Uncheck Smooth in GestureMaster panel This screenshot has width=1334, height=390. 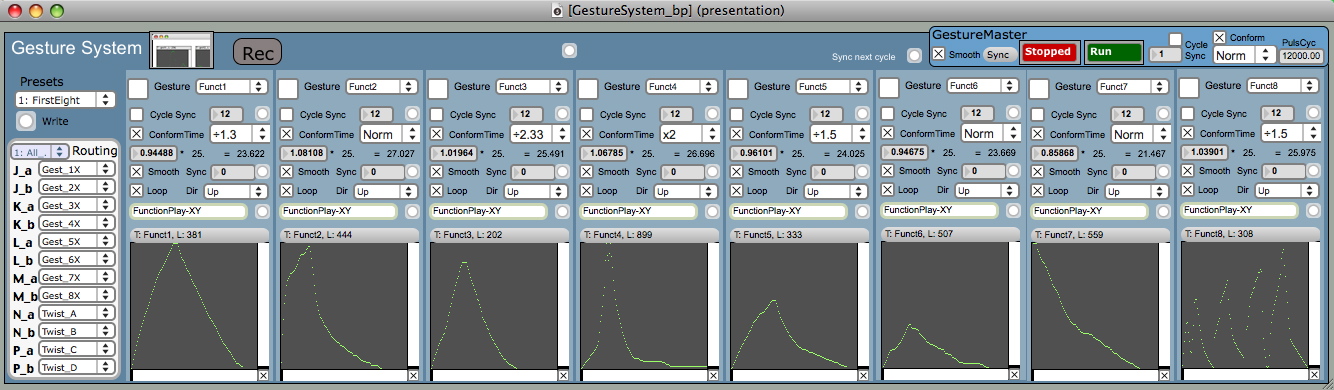[938, 53]
